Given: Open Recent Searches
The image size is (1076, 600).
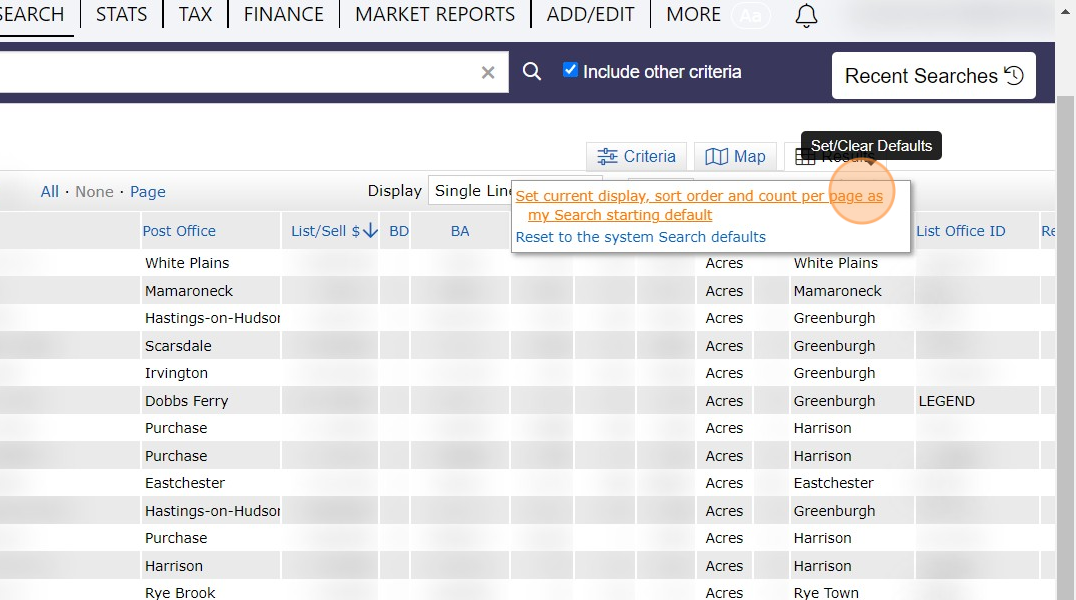Looking at the screenshot, I should [x=933, y=76].
